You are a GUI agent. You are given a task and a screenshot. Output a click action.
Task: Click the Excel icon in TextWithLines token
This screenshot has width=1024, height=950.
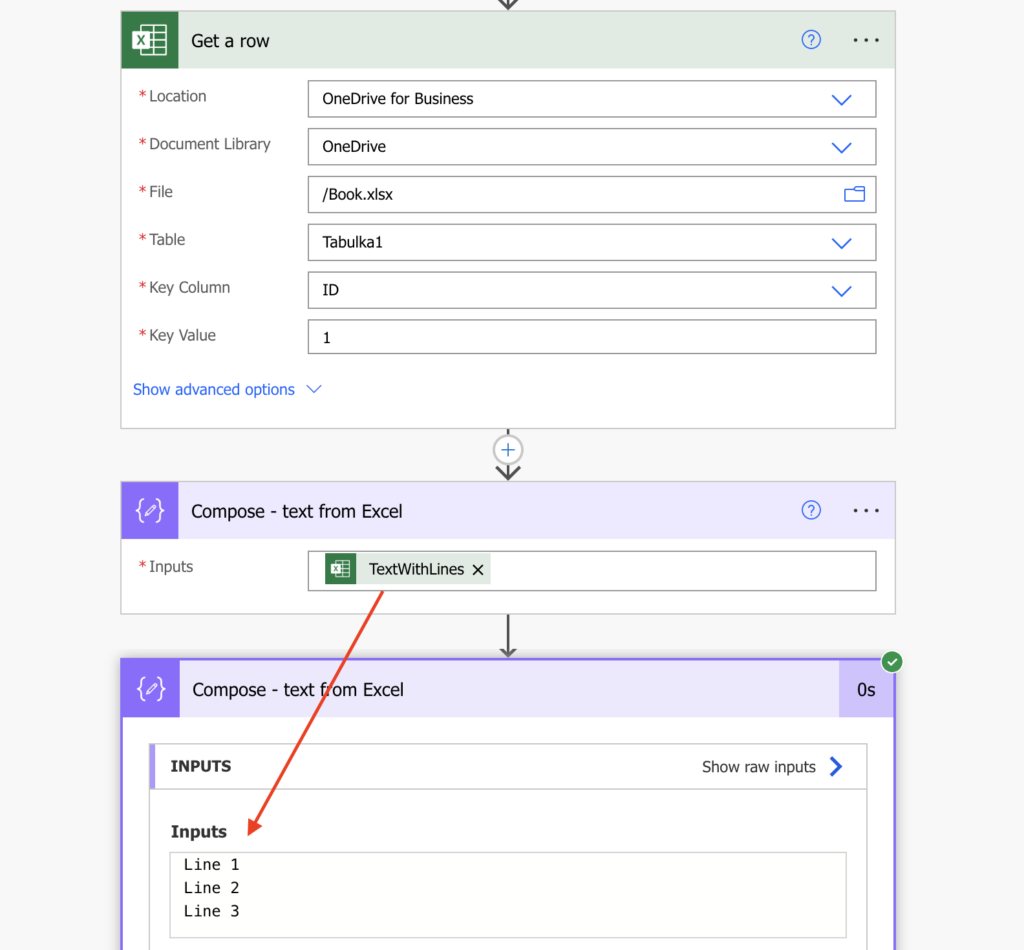click(340, 569)
